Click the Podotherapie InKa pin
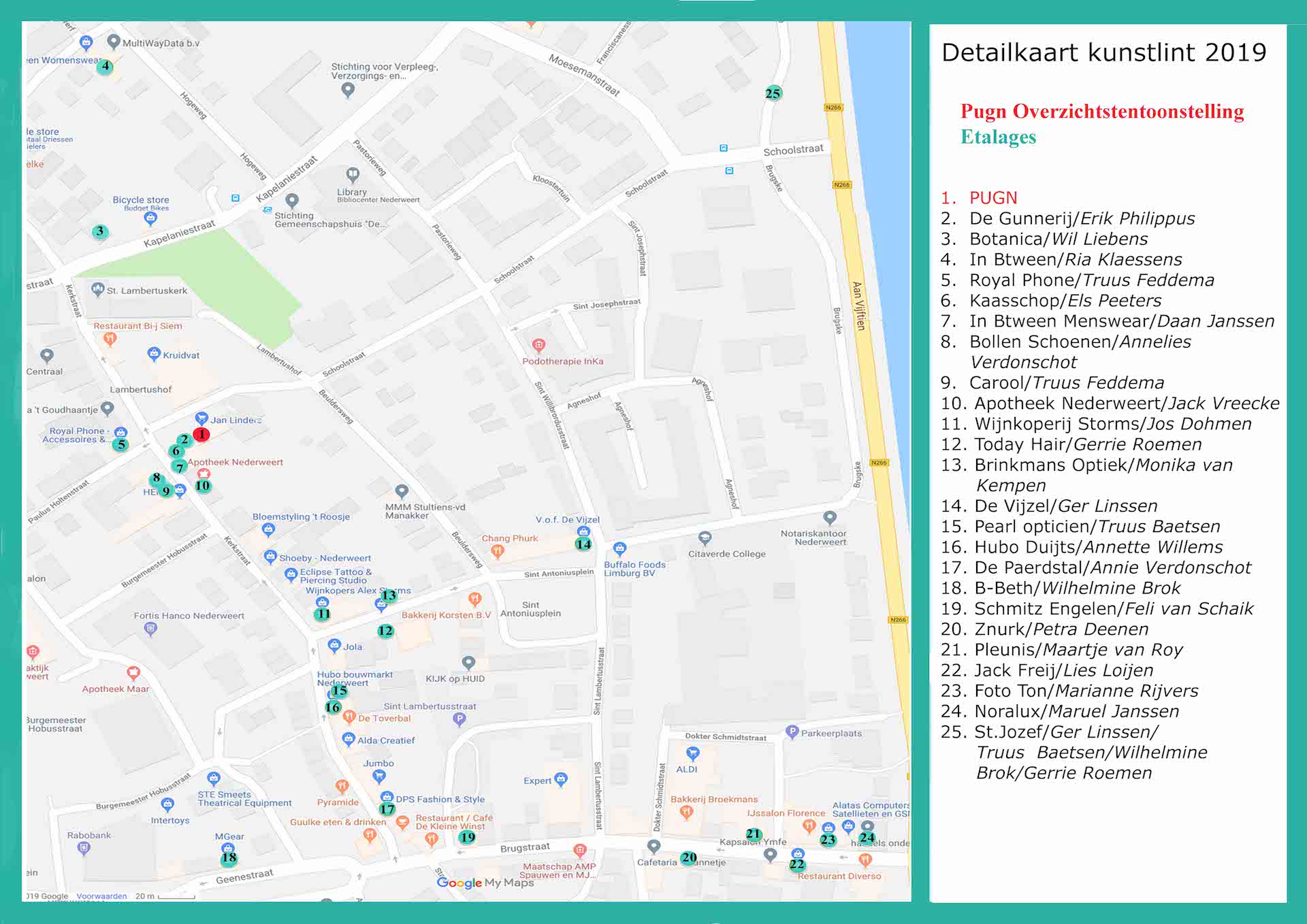 click(538, 345)
